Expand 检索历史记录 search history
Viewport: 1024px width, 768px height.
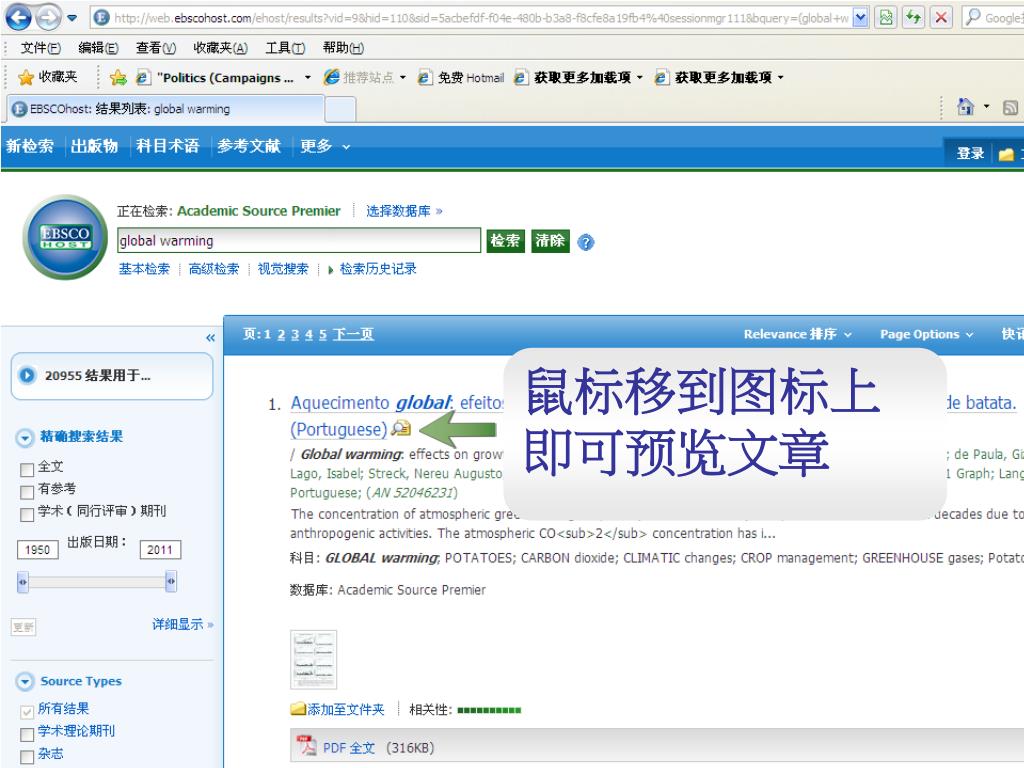372,269
